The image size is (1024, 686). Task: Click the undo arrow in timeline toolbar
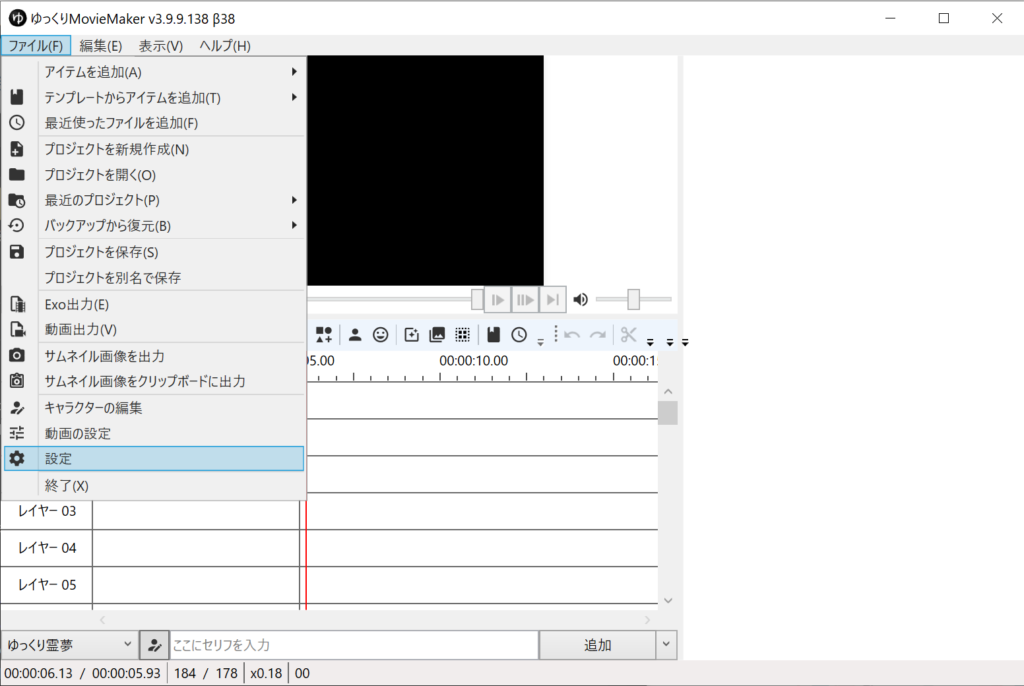[572, 335]
